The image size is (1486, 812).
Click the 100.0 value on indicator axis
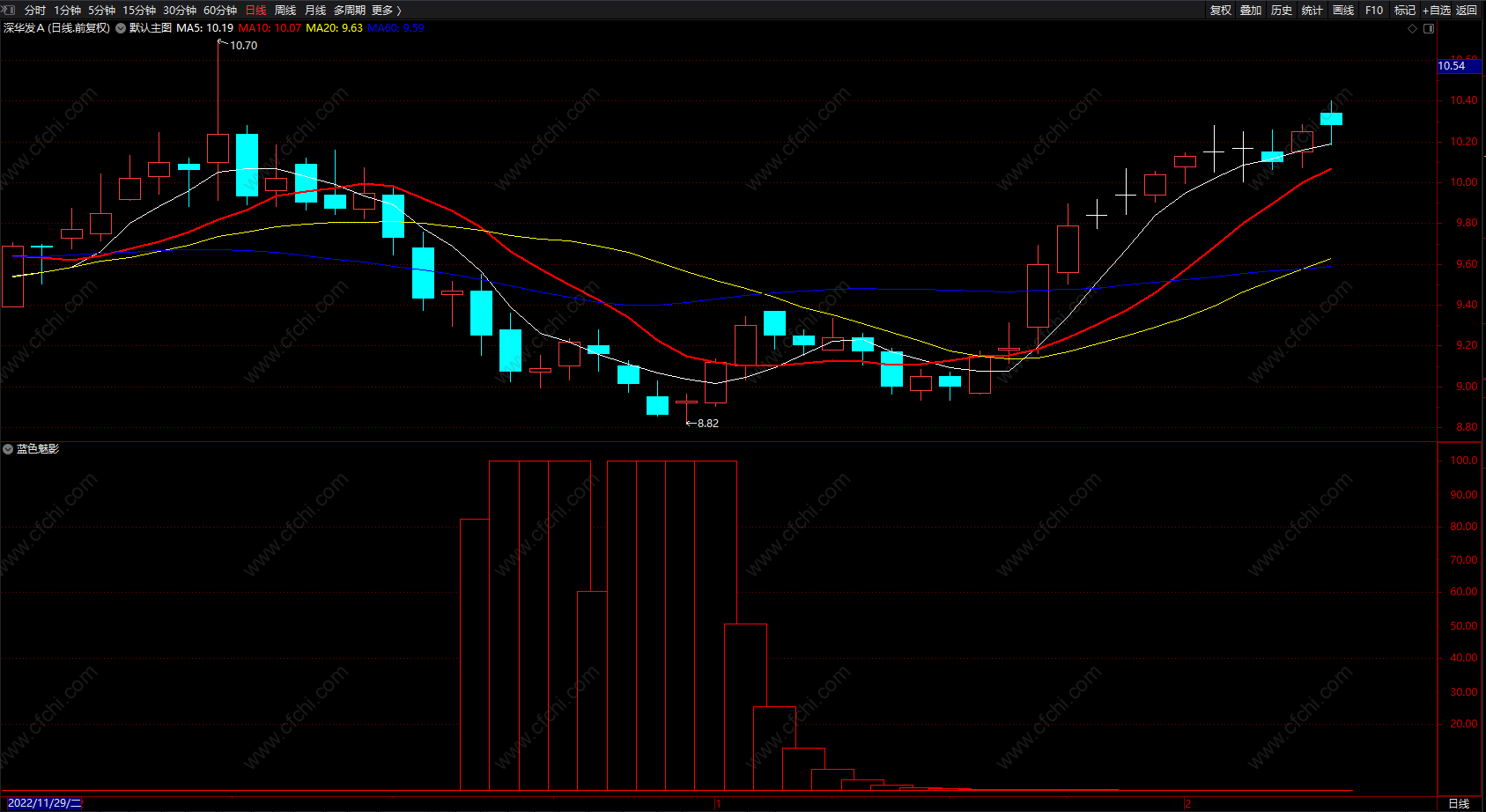(x=1464, y=461)
